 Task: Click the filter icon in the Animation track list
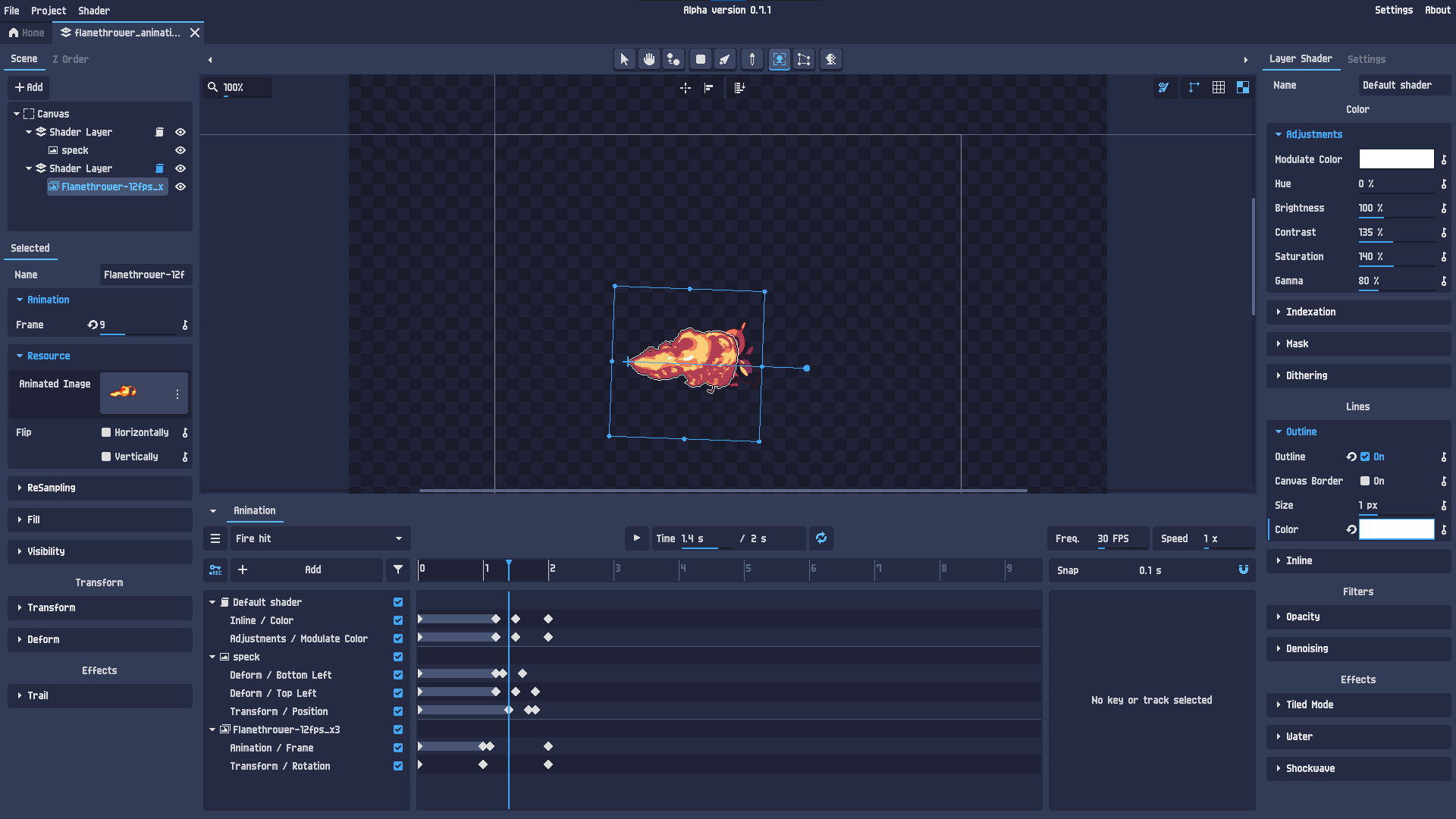(398, 570)
